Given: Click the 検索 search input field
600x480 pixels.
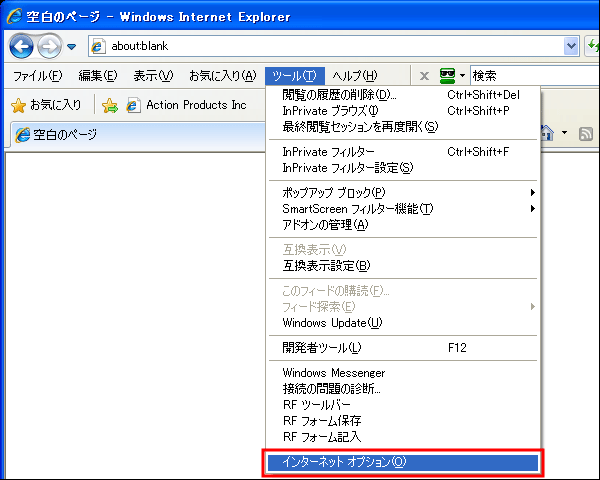Looking at the screenshot, I should pyautogui.click(x=535, y=75).
